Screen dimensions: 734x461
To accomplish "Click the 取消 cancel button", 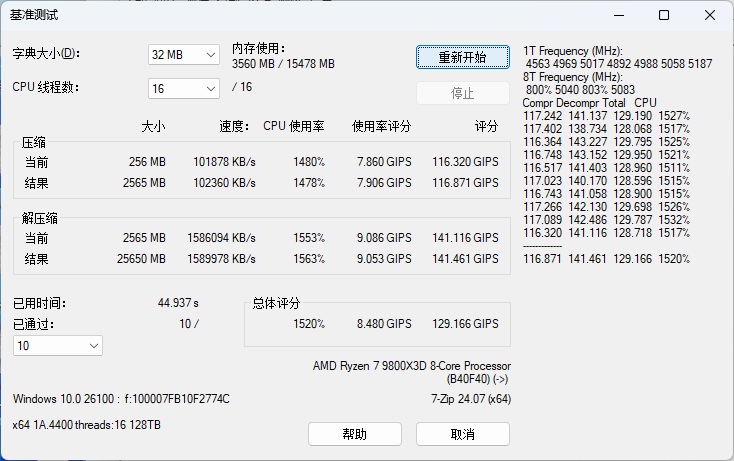I will (462, 434).
